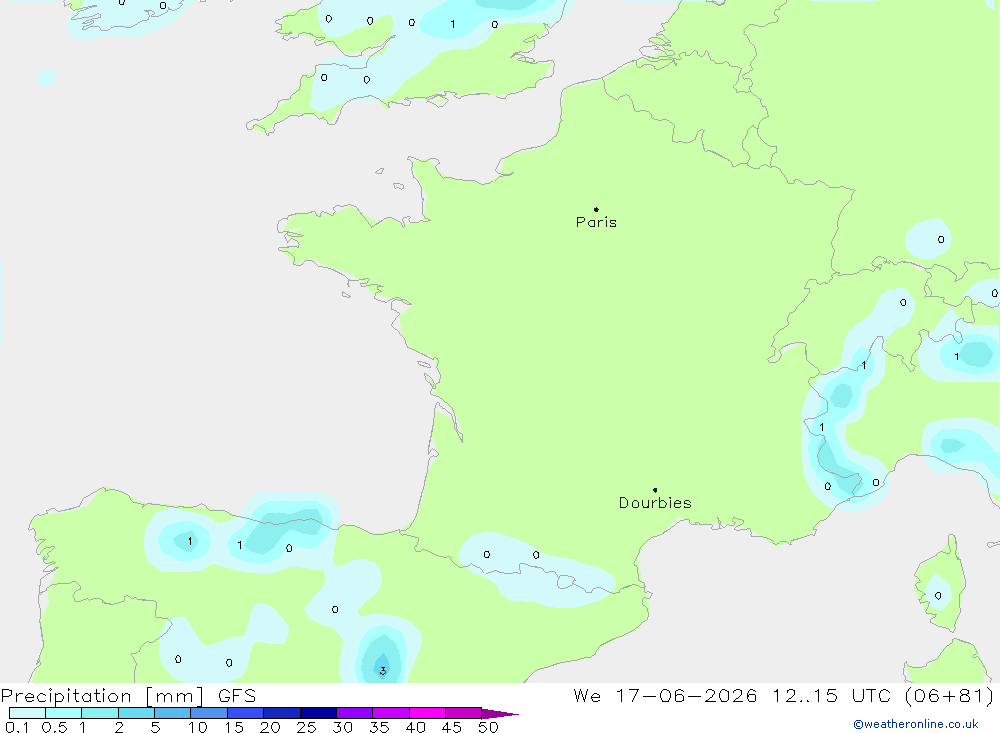Click the '20' legend scale label
1000x733 pixels.
(x=270, y=727)
